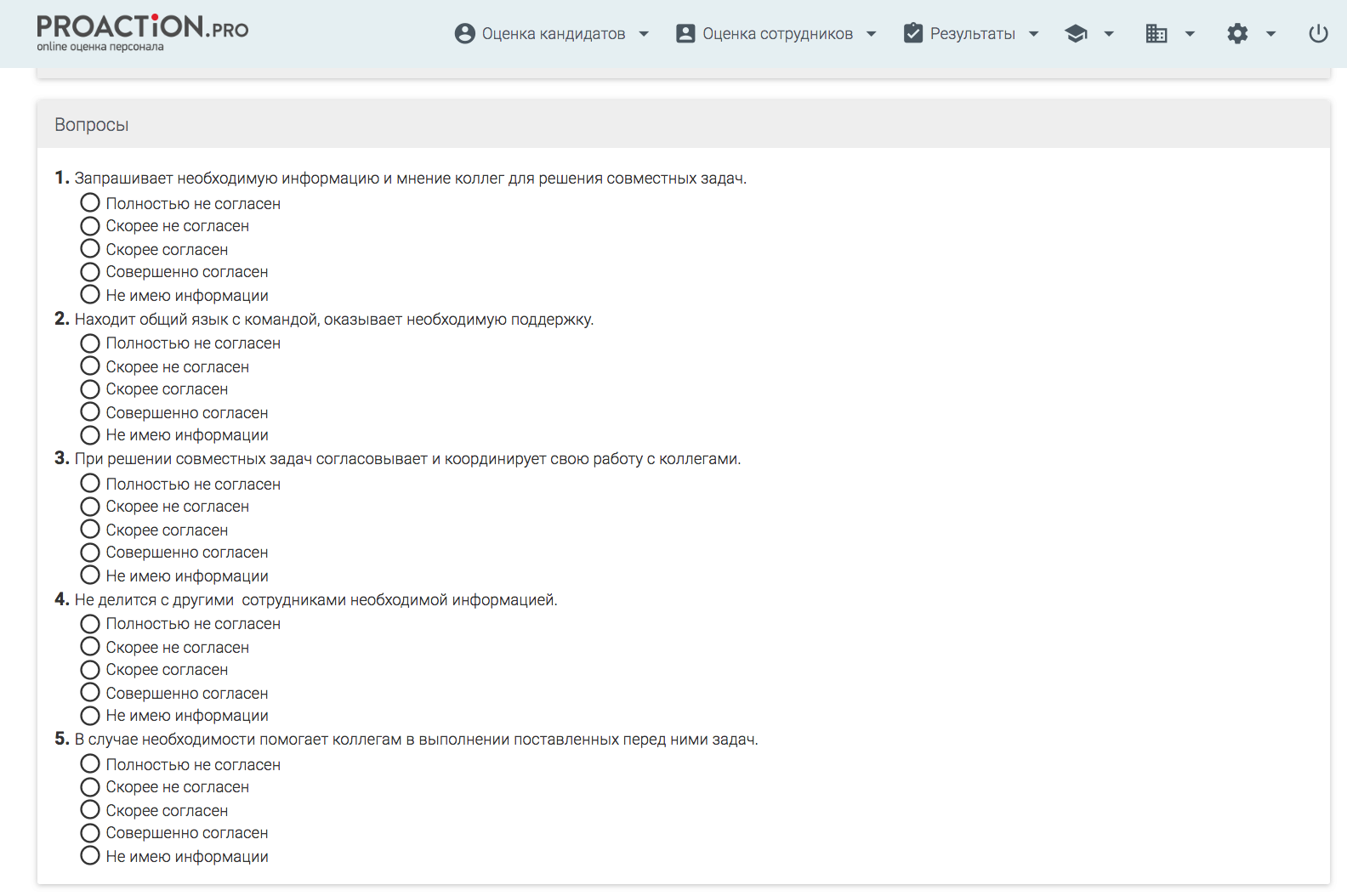Click the 'online оценка персонала' tagline
1347x896 pixels.
click(x=100, y=47)
